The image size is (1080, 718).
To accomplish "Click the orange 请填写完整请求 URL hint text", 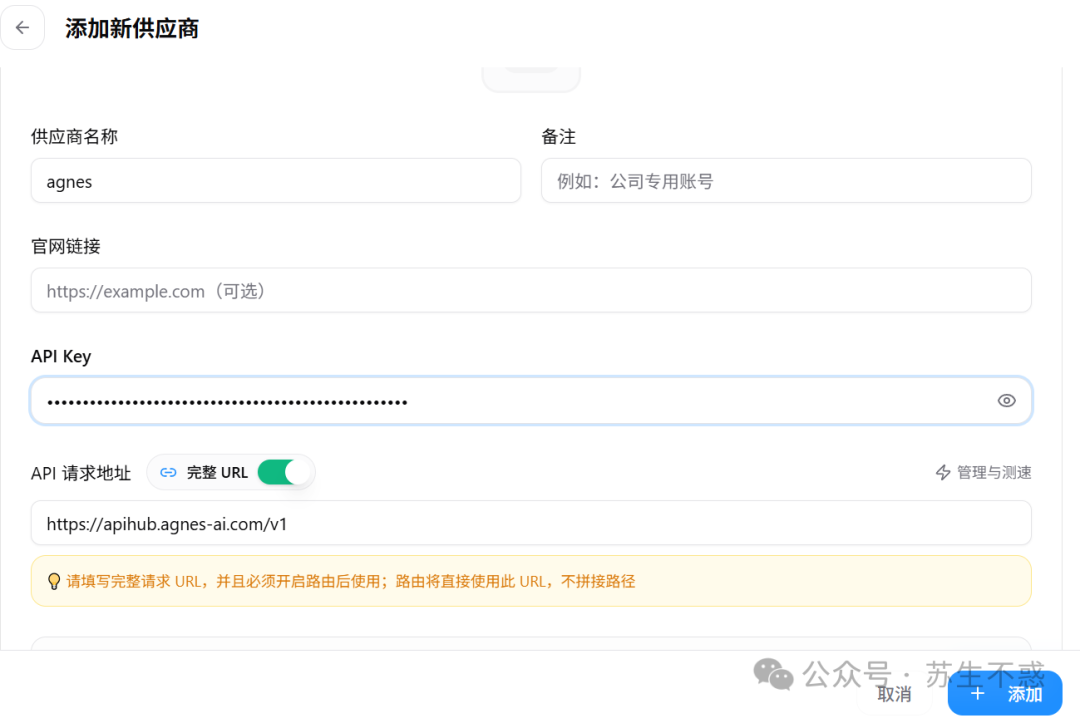I will click(x=351, y=582).
